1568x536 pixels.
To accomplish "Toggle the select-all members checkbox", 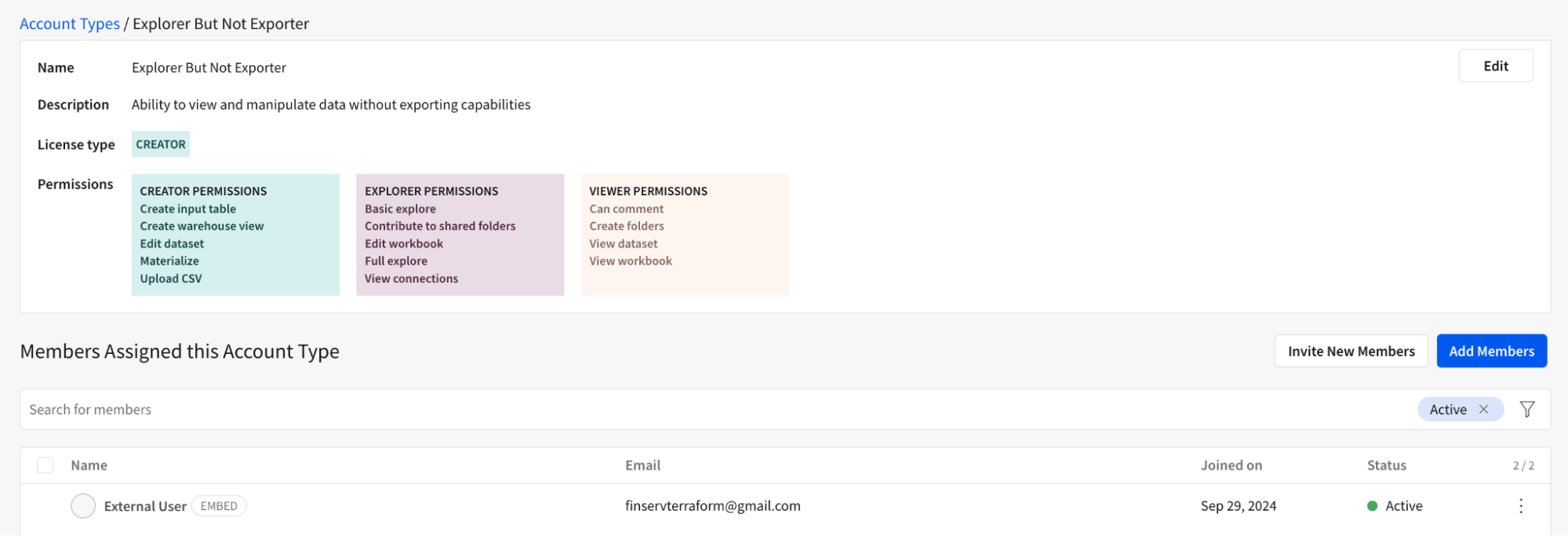I will coord(45,465).
